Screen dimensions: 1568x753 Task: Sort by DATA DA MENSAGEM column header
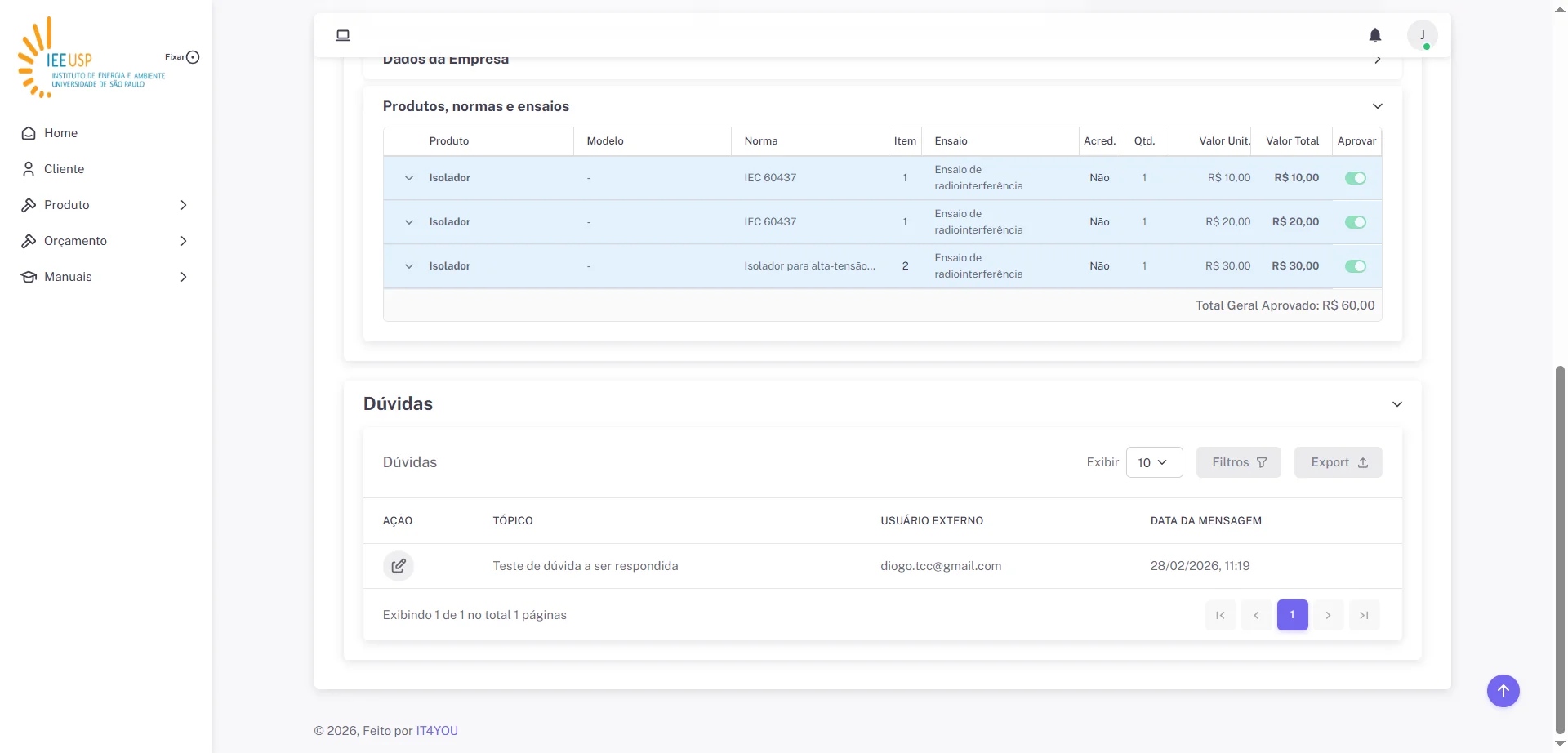(1205, 521)
